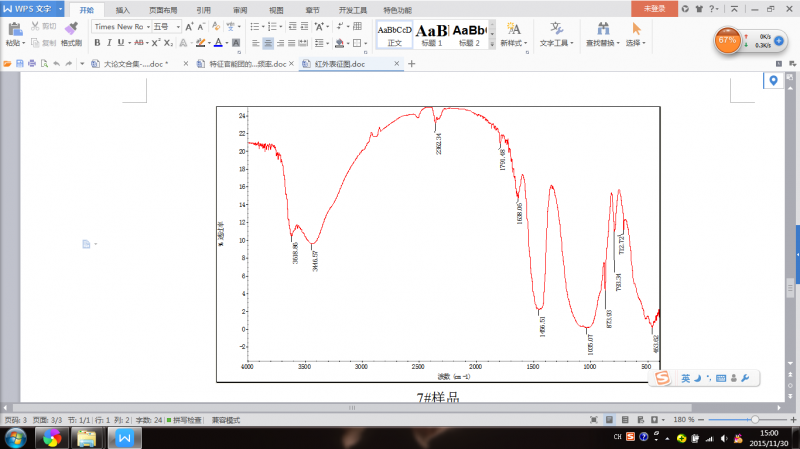The width and height of the screenshot is (800, 449).
Task: Switch to 插入 ribbon tab
Action: (x=122, y=10)
